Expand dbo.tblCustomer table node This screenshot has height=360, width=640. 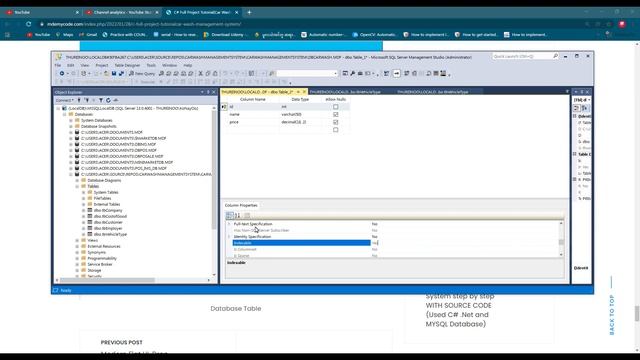(83, 222)
